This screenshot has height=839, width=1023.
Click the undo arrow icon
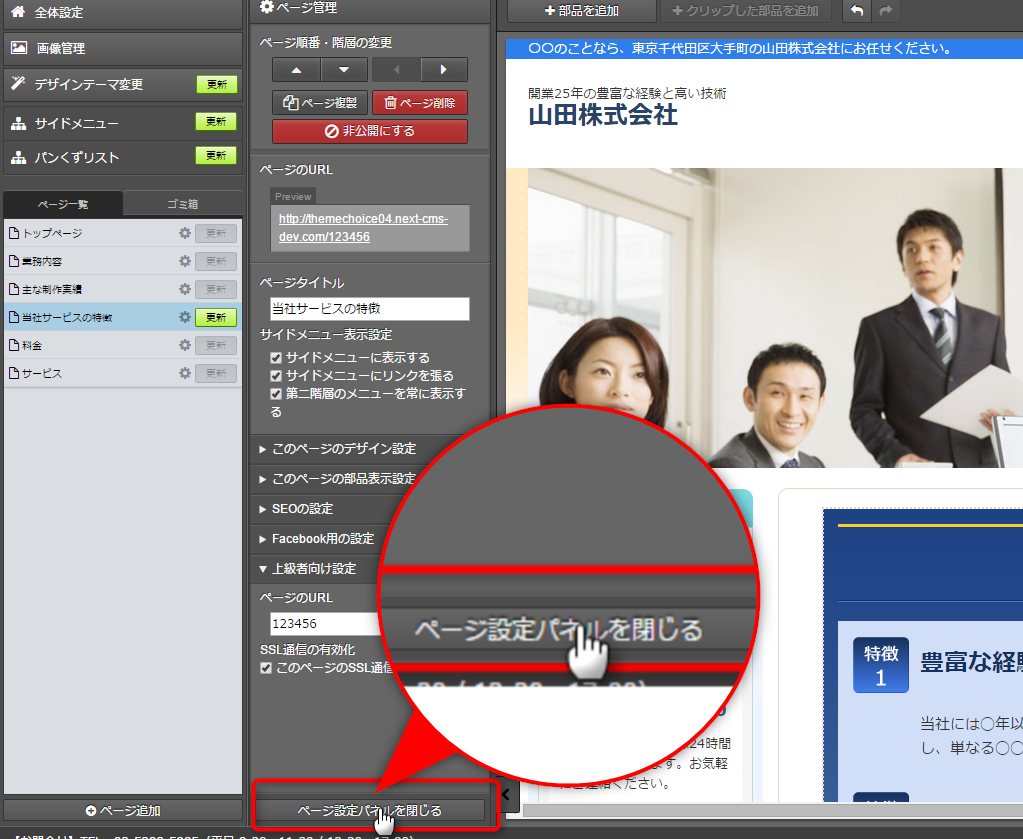click(857, 11)
